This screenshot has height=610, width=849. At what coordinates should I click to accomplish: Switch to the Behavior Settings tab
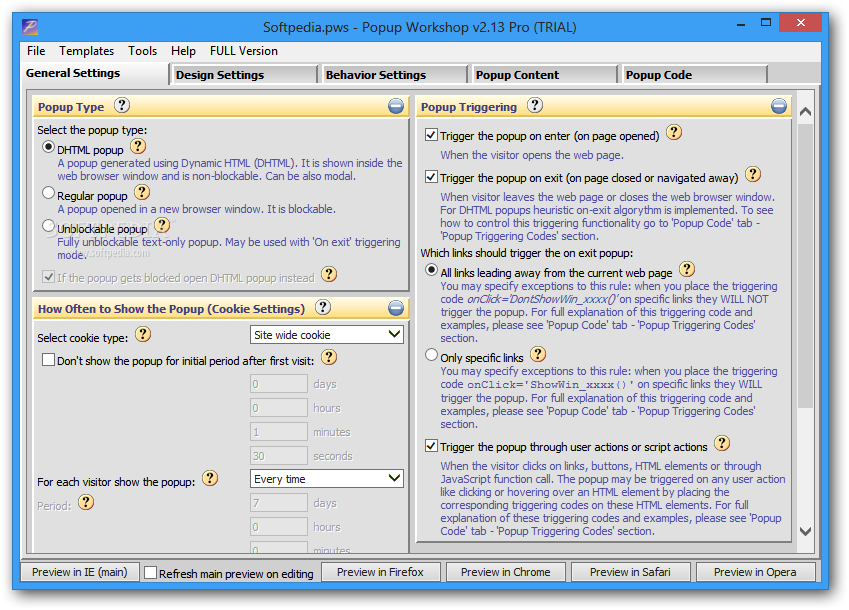[394, 75]
